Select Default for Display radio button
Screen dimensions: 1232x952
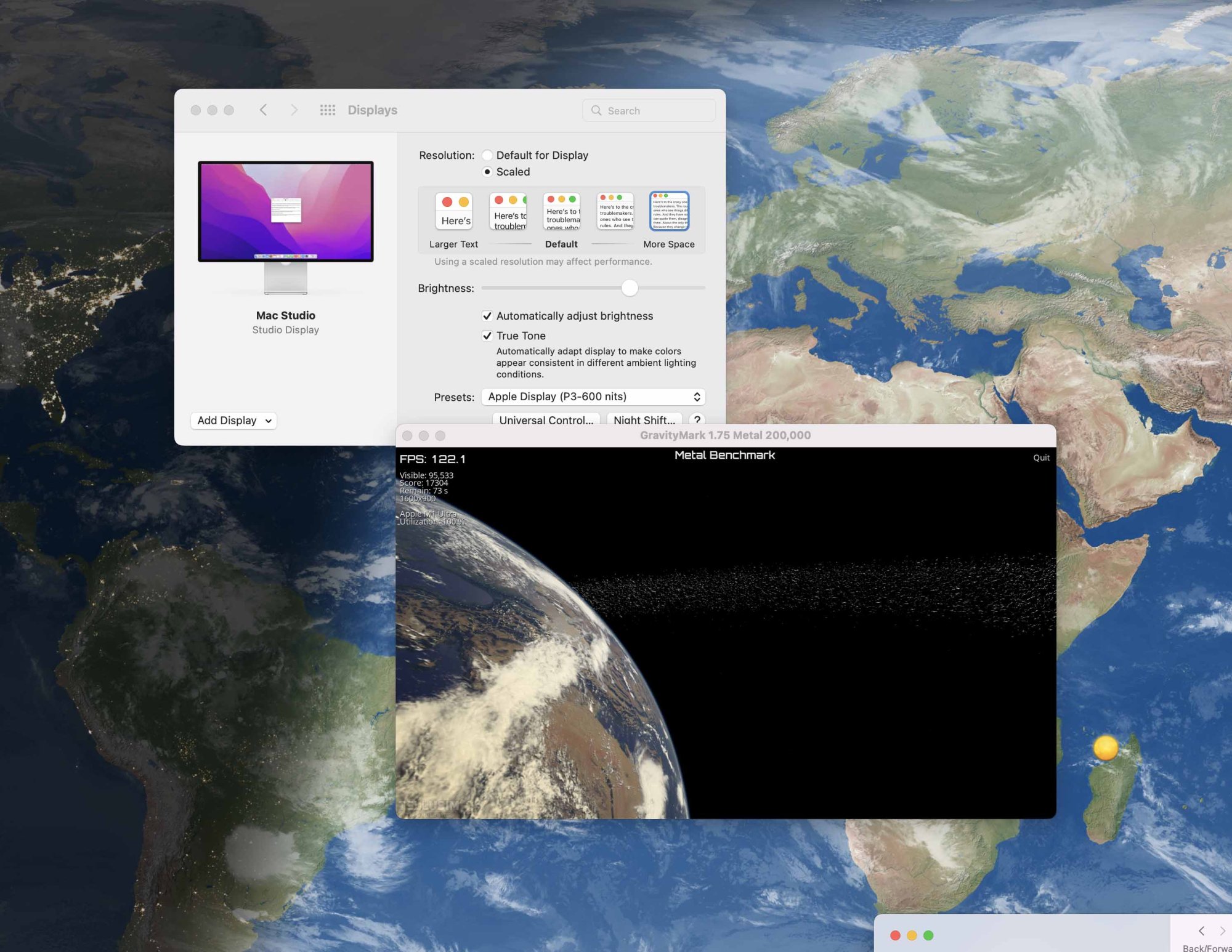(487, 155)
